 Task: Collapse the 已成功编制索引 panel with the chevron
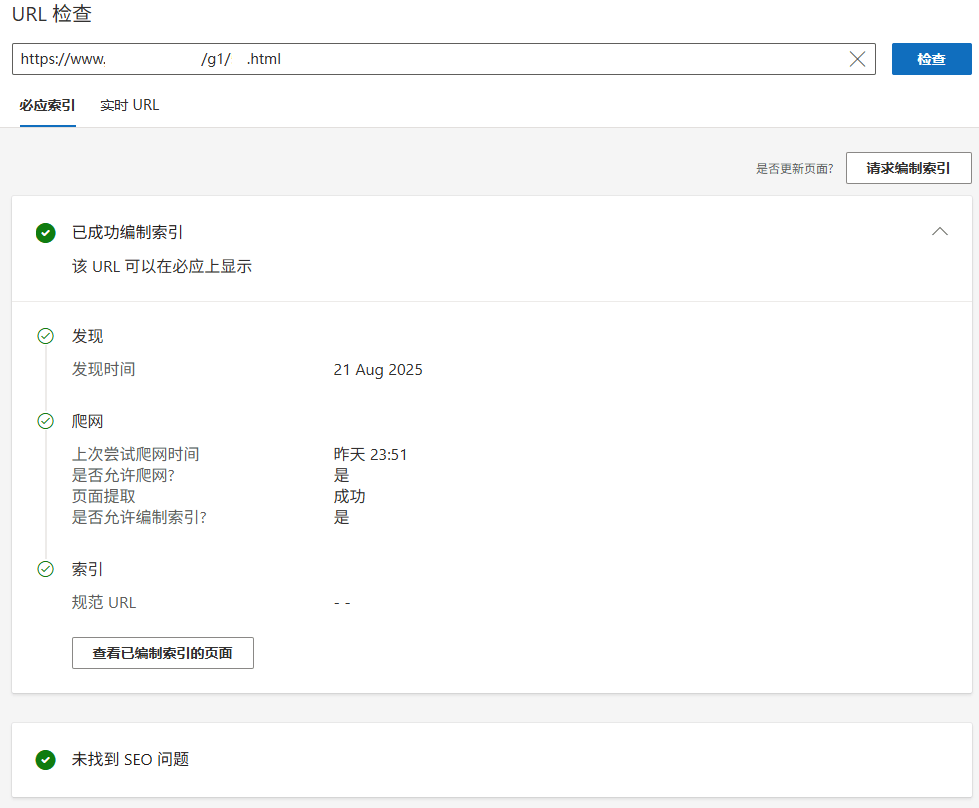[x=939, y=231]
